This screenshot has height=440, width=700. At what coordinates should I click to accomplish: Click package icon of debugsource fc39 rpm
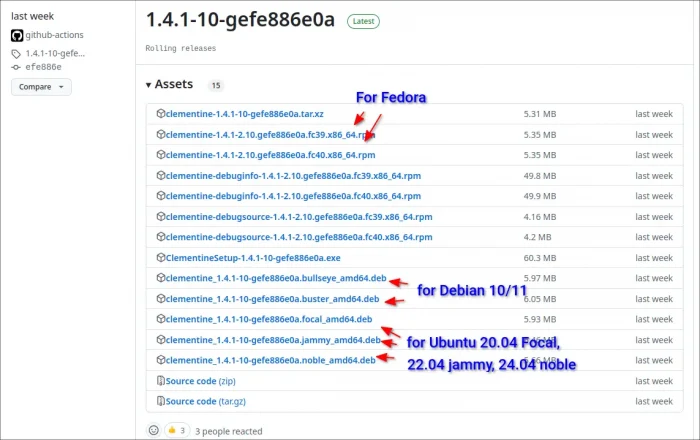(161, 216)
